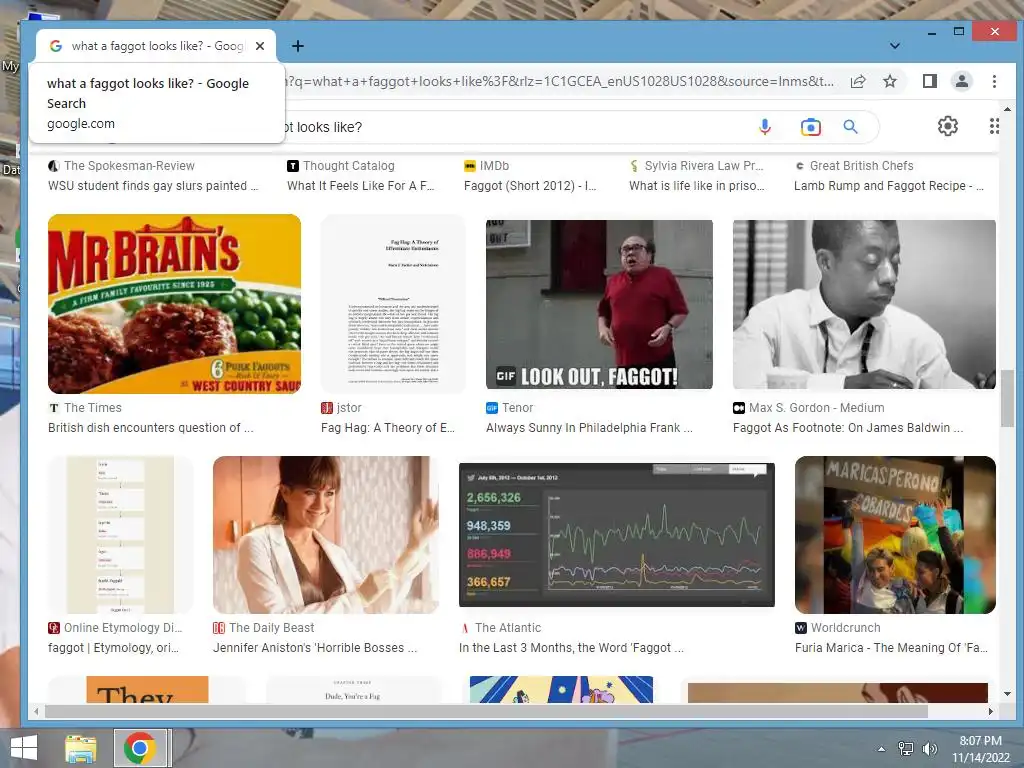Click the Chrome taskbar icon
Screen dimensions: 1024x768
pyautogui.click(x=139, y=748)
